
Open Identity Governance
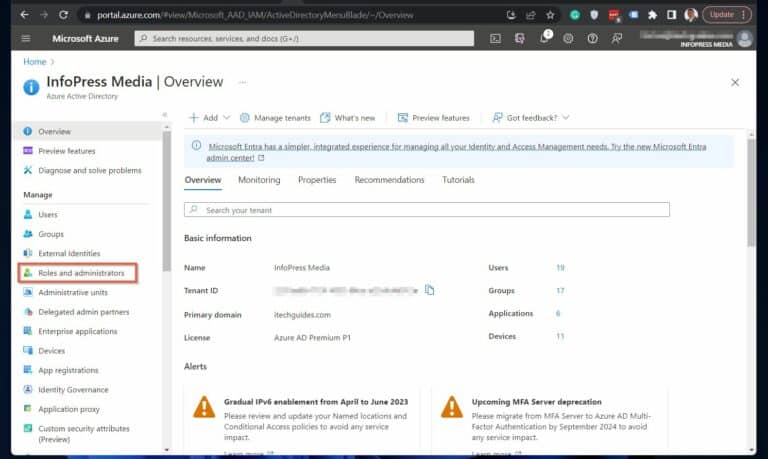73,389
